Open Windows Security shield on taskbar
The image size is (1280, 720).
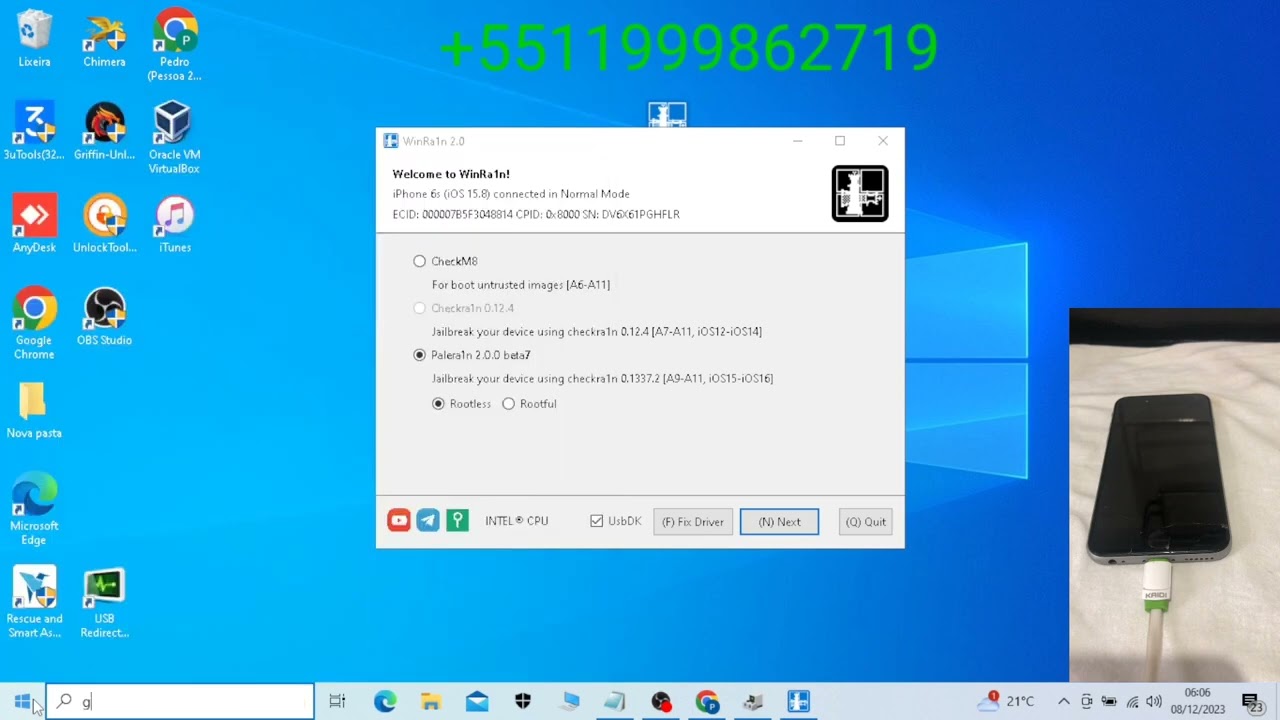(523, 702)
